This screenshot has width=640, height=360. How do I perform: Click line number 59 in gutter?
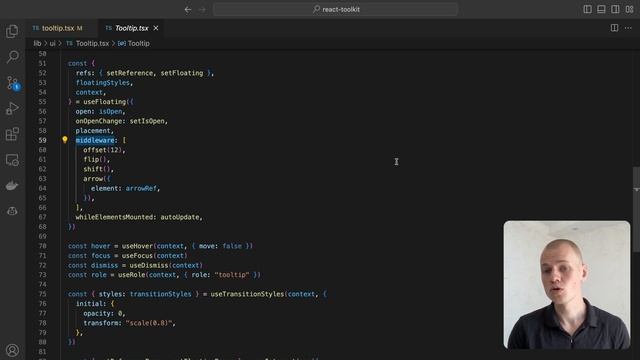pos(42,140)
